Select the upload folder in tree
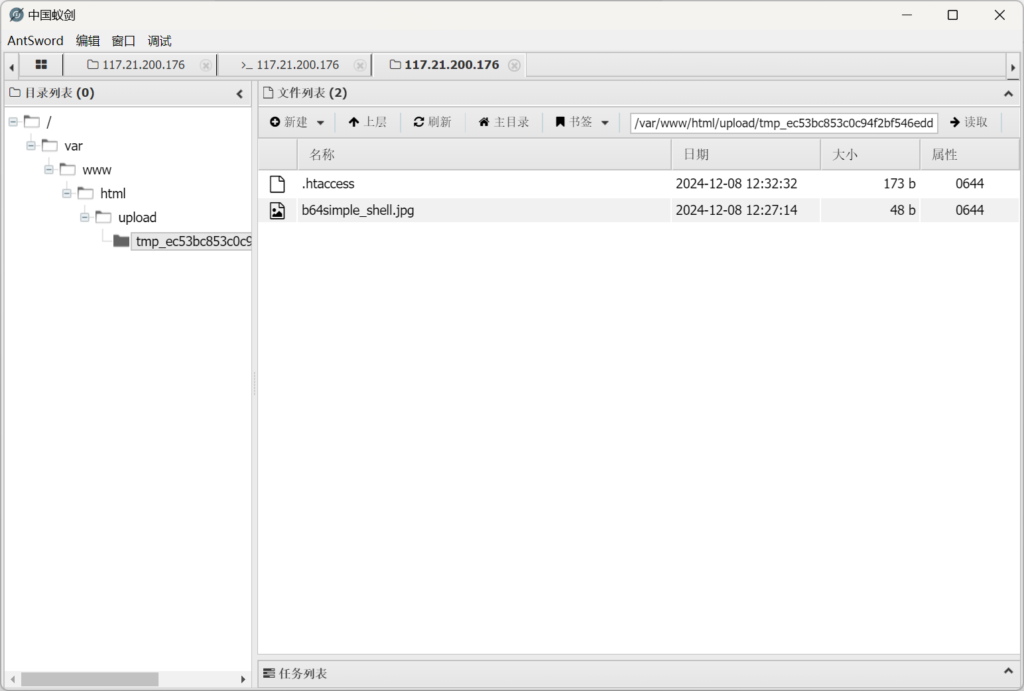Screen dimensions: 1024x691 click(x=137, y=217)
